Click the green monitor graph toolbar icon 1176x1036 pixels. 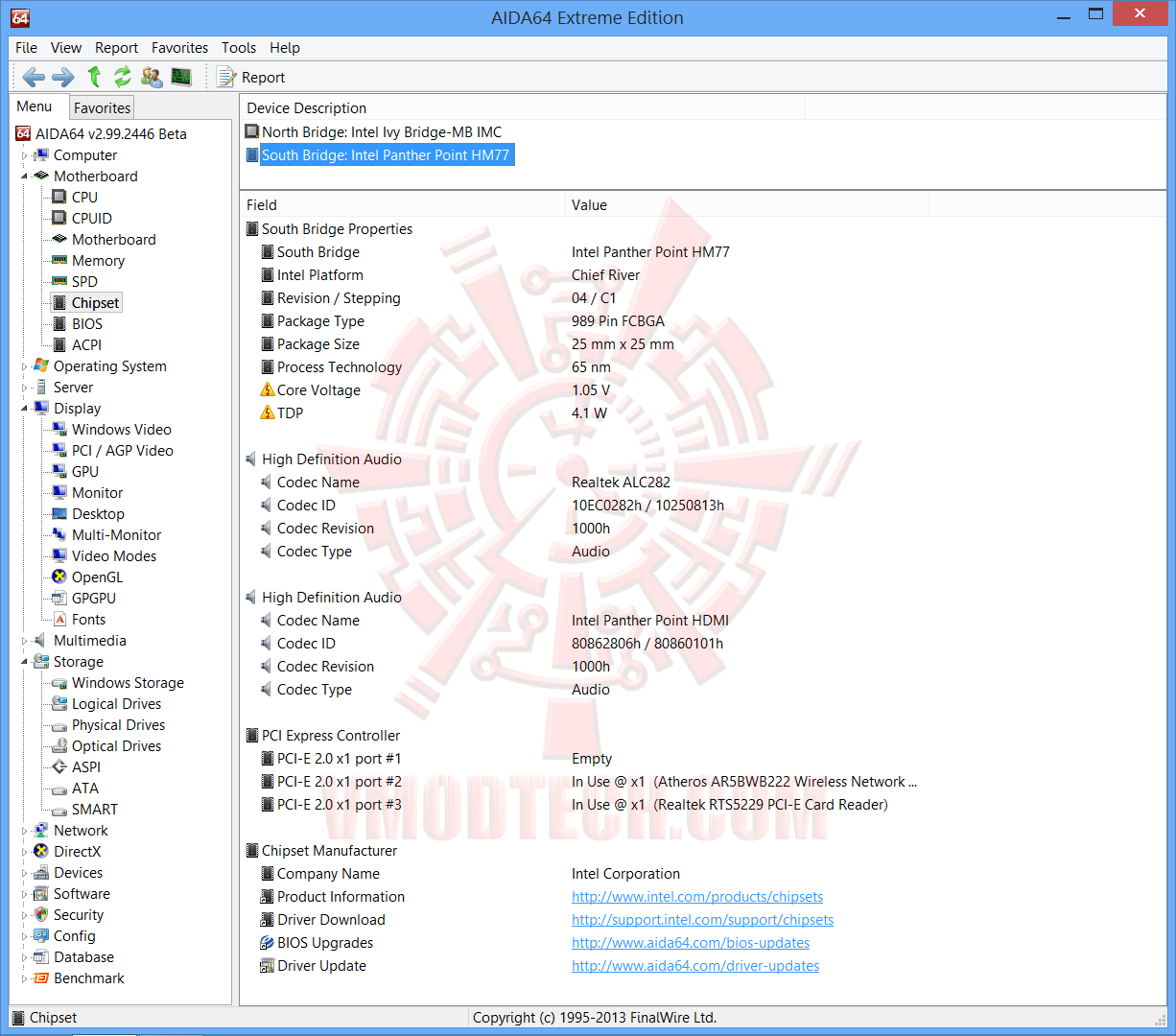tap(181, 77)
